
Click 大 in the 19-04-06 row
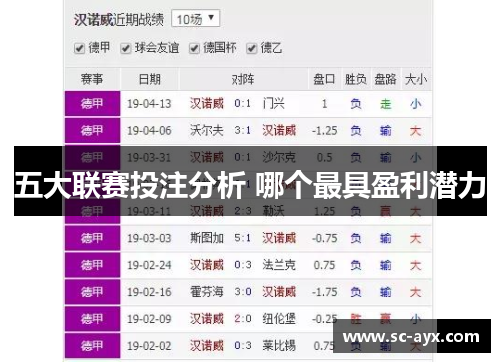pyautogui.click(x=415, y=131)
